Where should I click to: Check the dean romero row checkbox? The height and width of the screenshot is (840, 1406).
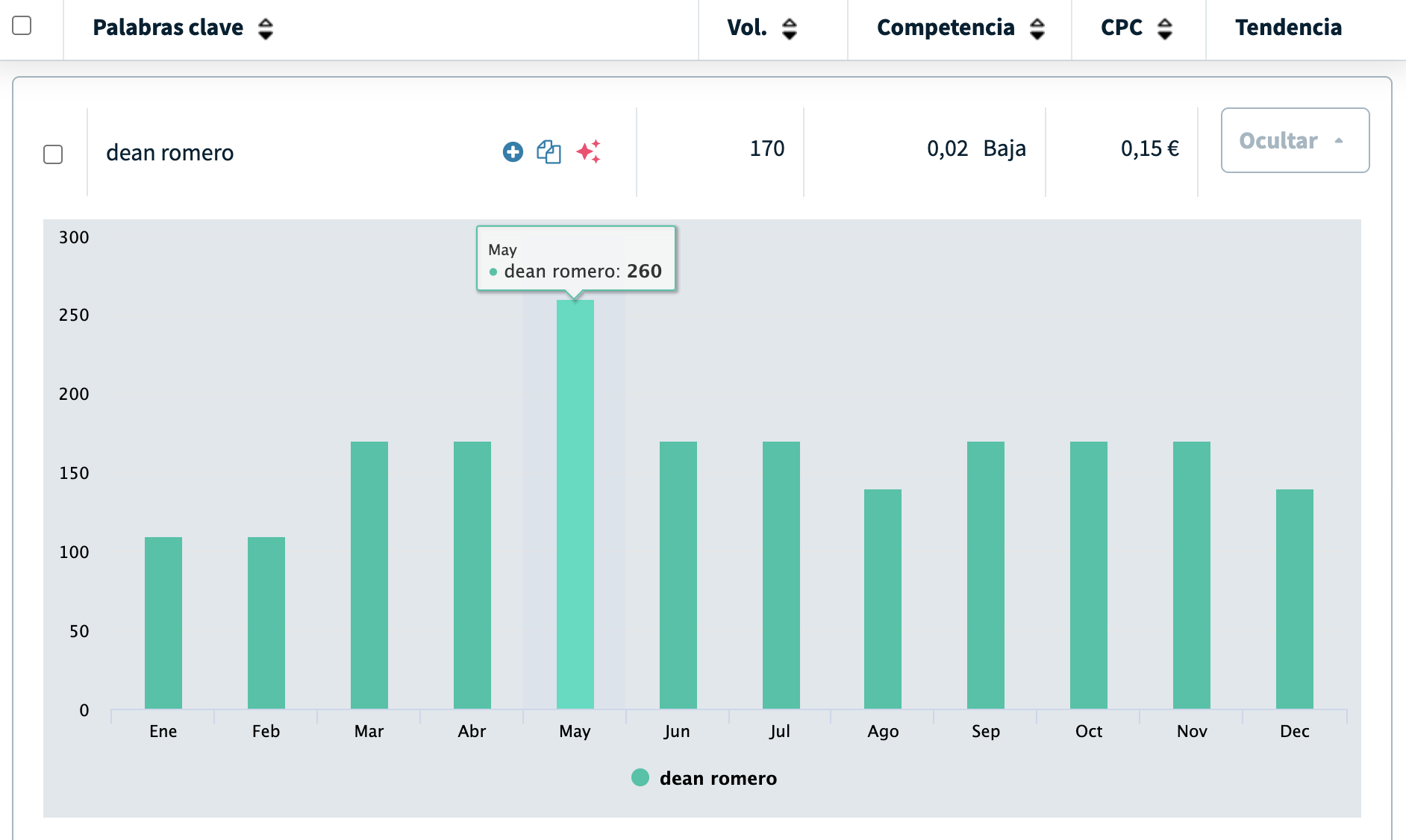click(53, 154)
